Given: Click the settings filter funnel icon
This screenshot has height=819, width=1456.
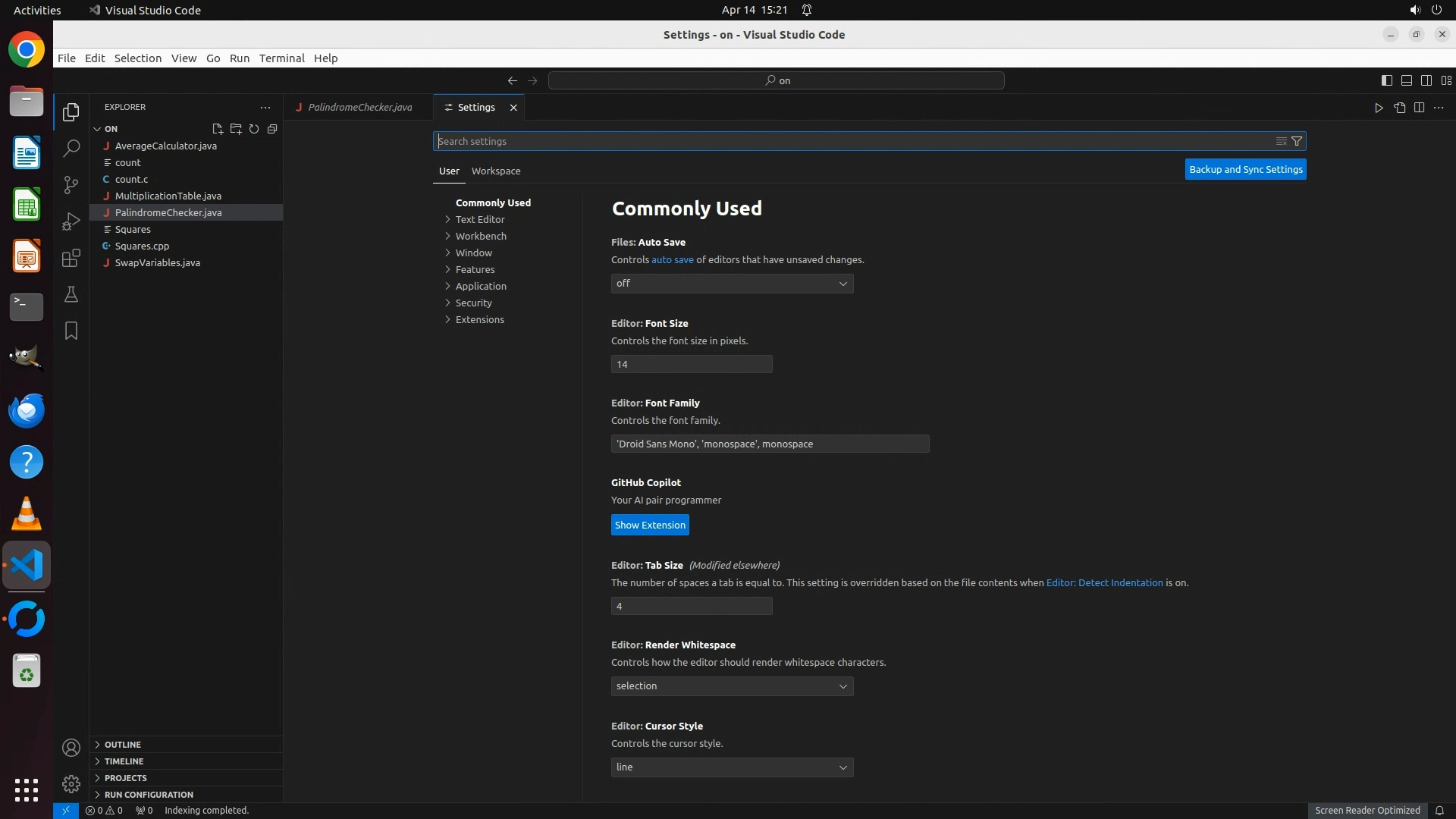Looking at the screenshot, I should [1297, 141].
